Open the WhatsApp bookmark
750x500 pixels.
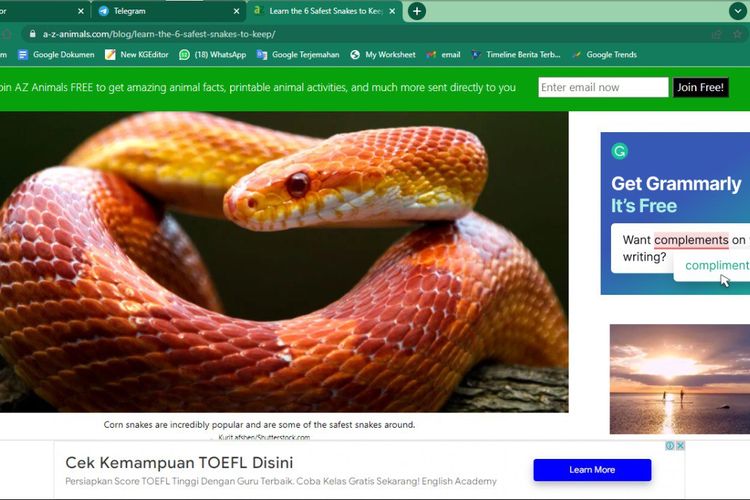point(212,55)
